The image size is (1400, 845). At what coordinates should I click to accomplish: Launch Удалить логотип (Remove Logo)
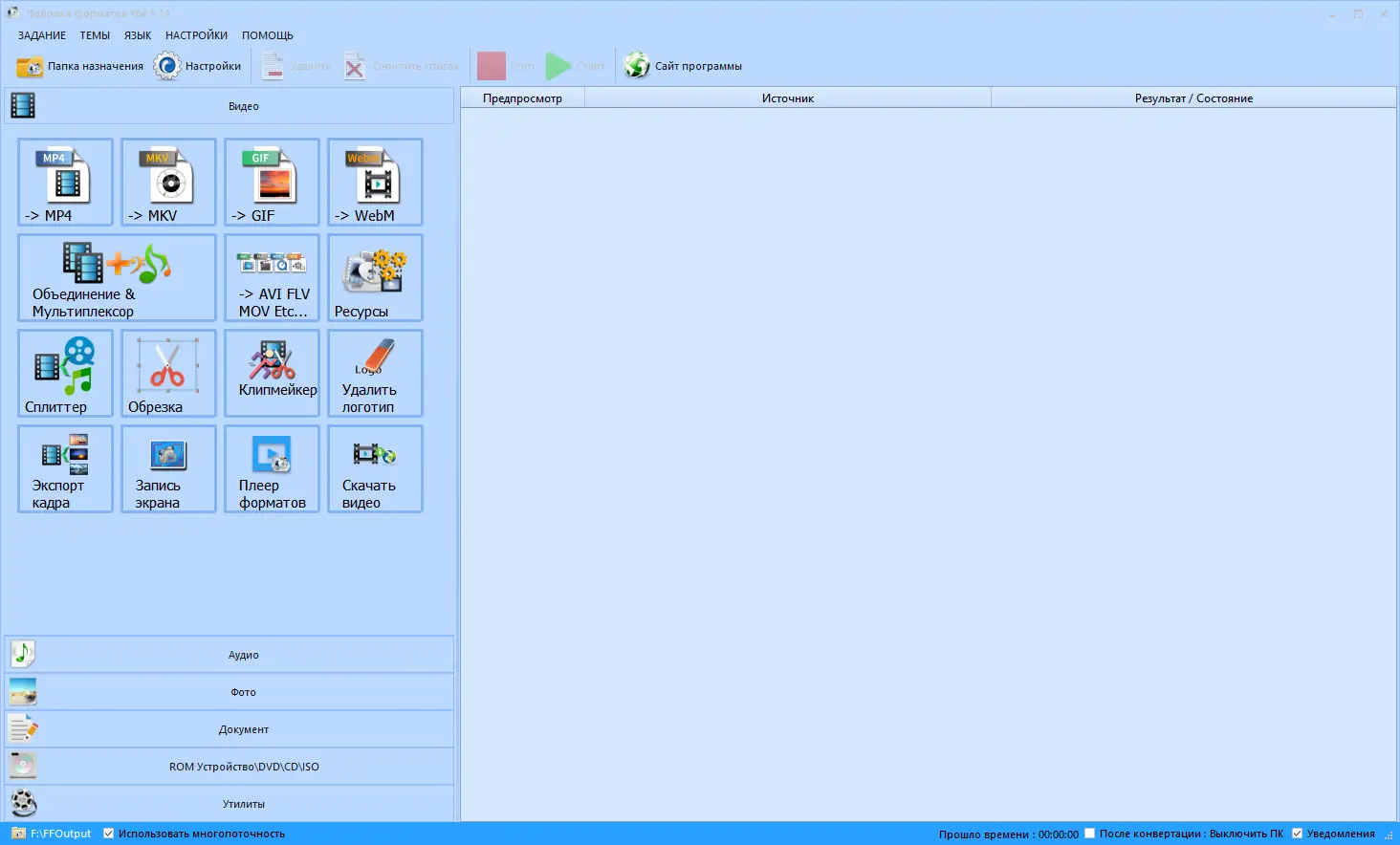[x=374, y=373]
